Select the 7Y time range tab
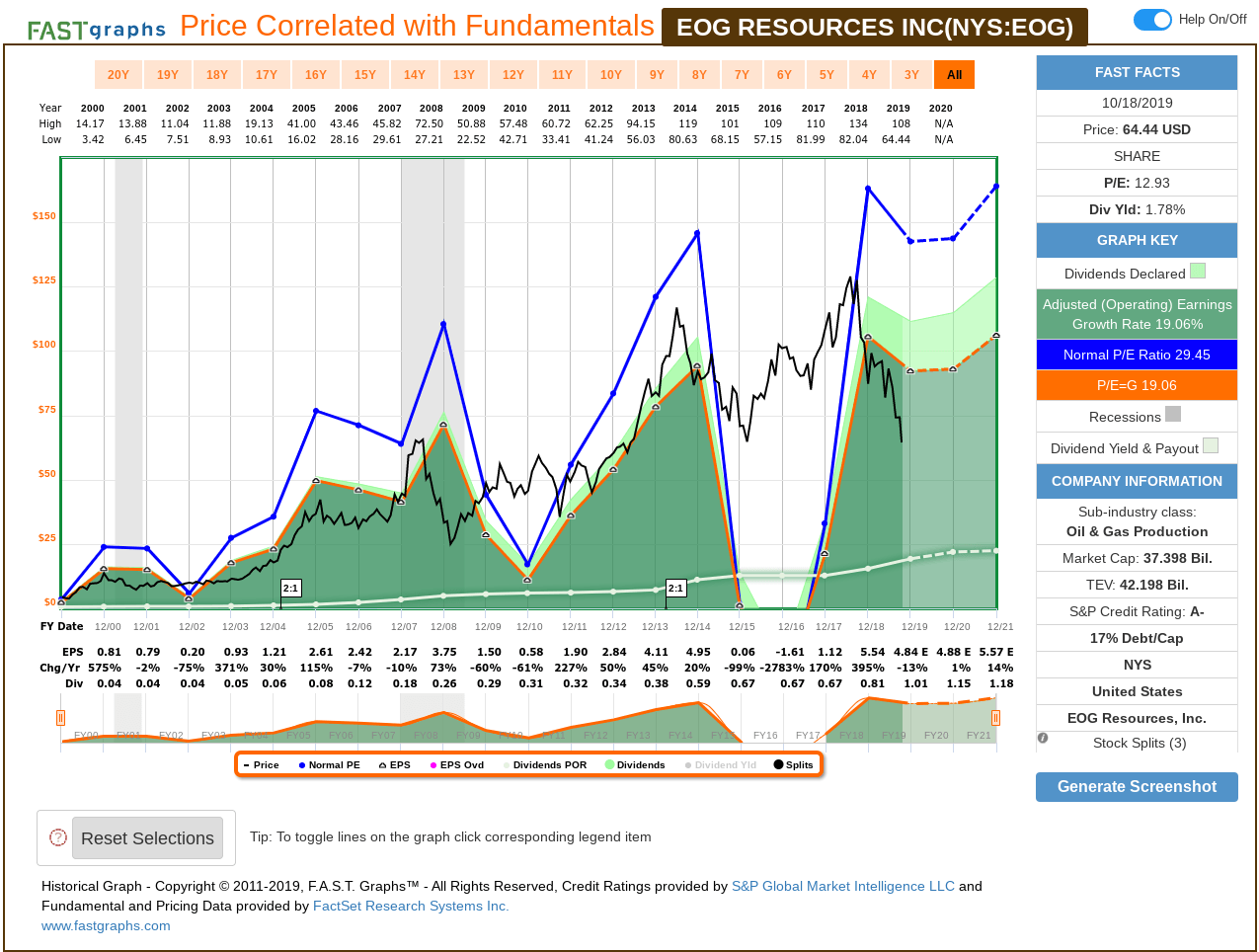Image resolution: width=1259 pixels, height=952 pixels. pyautogui.click(x=742, y=75)
